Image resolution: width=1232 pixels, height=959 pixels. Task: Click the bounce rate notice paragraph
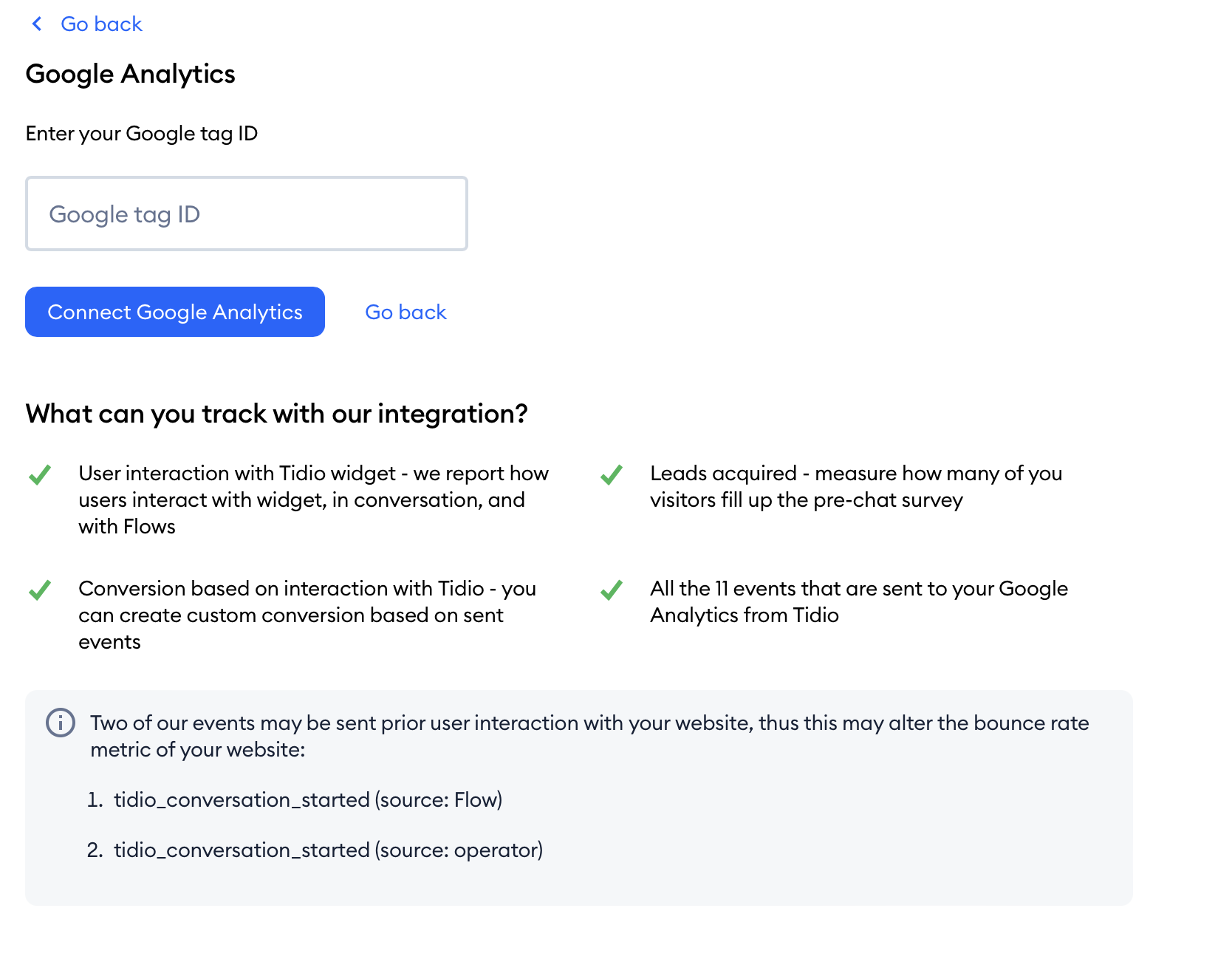coord(589,736)
